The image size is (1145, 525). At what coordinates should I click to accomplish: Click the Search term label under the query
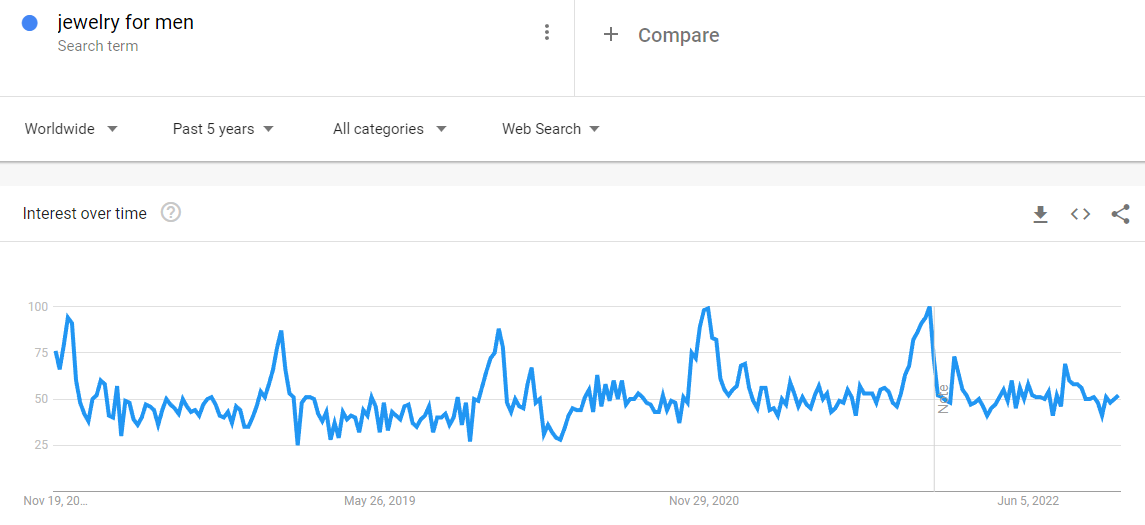tap(98, 46)
